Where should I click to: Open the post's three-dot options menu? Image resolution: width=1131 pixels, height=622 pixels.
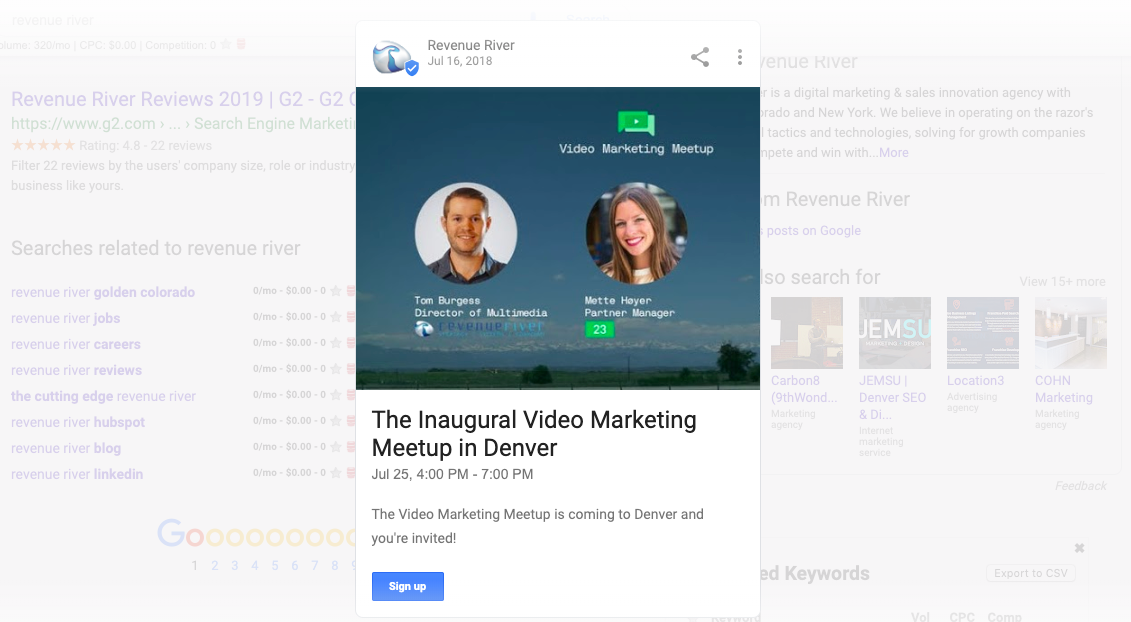[739, 57]
